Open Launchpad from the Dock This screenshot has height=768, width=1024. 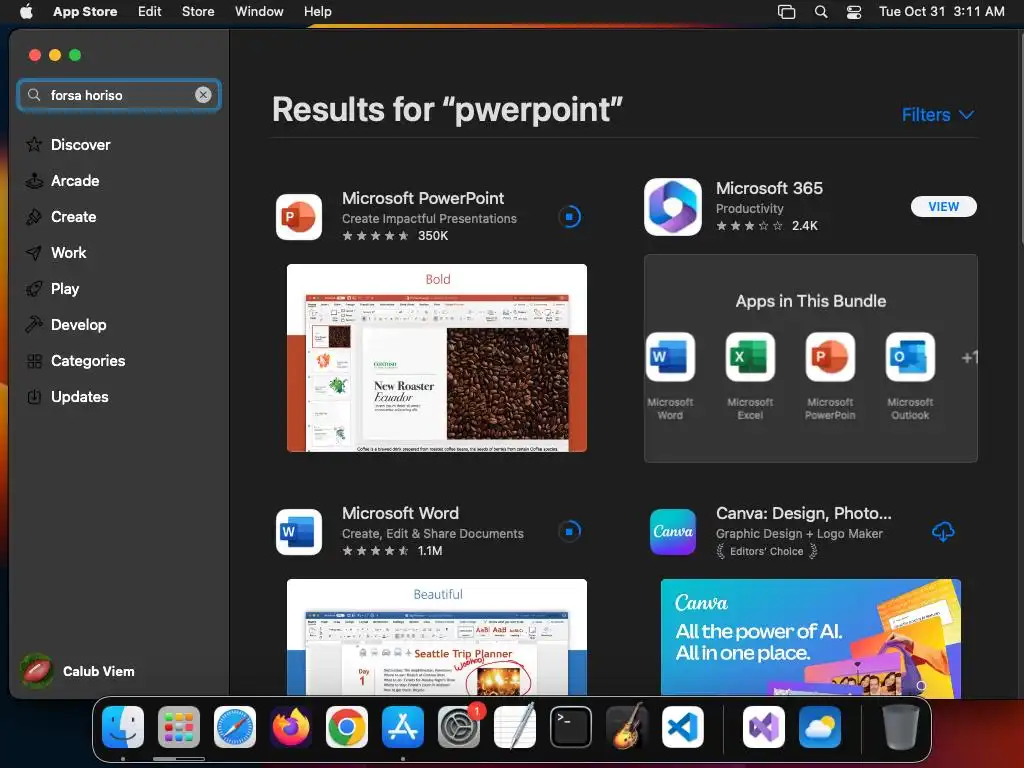coord(179,727)
